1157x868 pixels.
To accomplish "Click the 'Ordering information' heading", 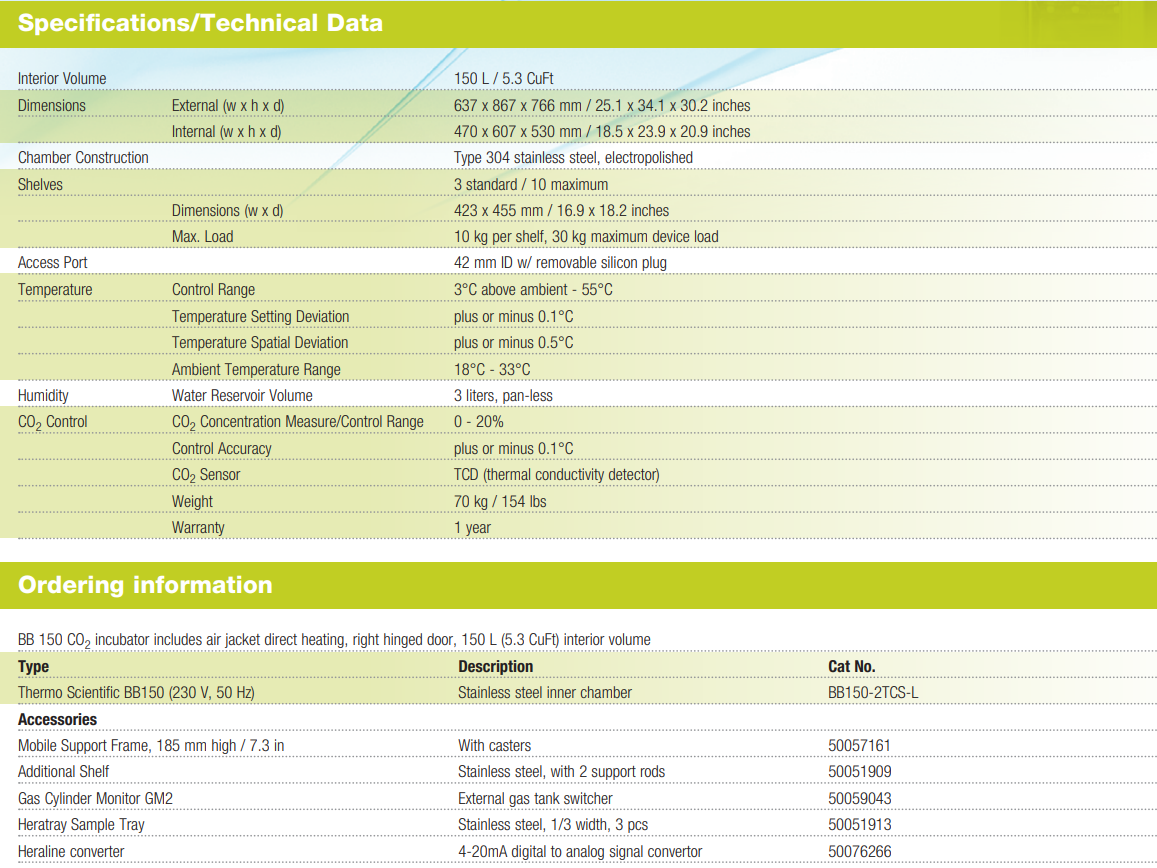I will (145, 585).
